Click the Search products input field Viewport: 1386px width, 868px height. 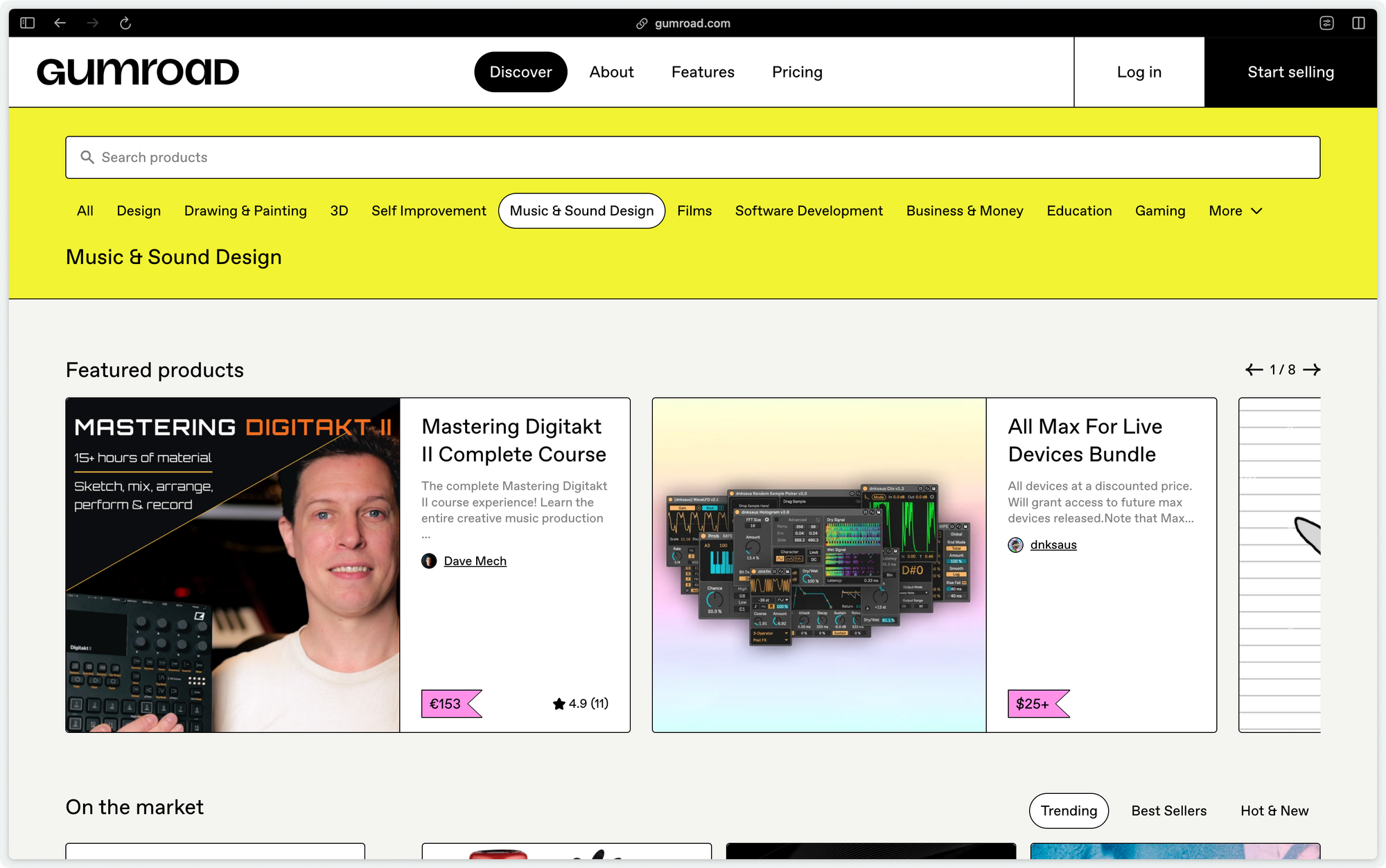[x=693, y=157]
